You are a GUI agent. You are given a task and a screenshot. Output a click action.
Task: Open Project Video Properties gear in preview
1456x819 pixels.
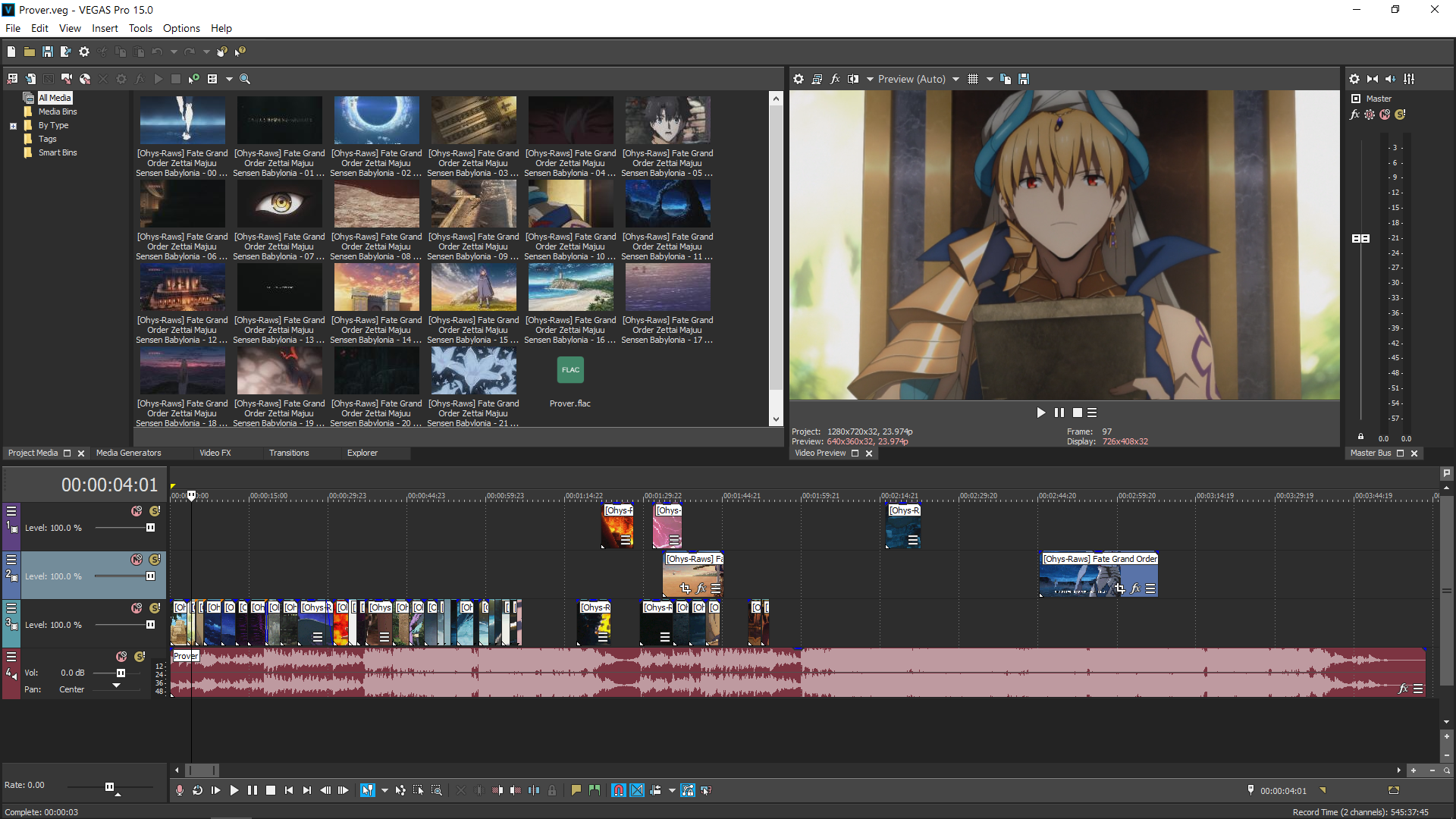coord(799,79)
